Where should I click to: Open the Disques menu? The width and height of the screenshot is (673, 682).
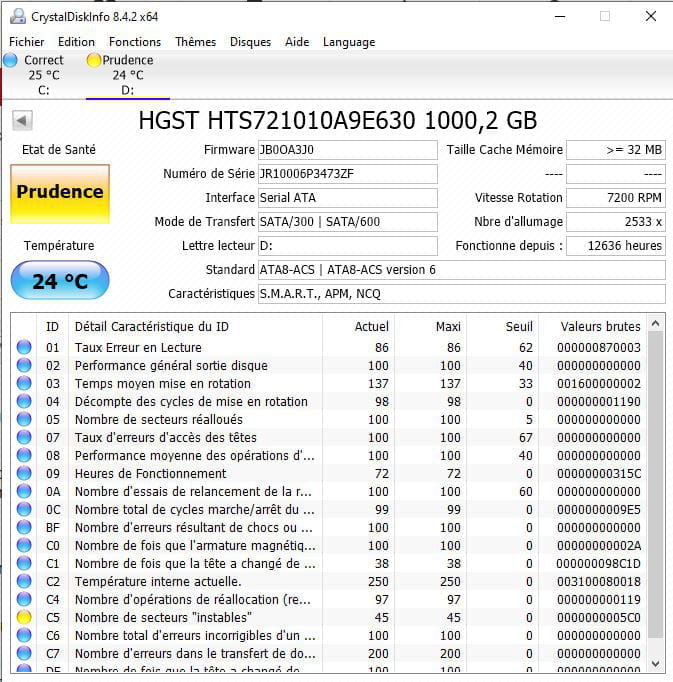[250, 42]
